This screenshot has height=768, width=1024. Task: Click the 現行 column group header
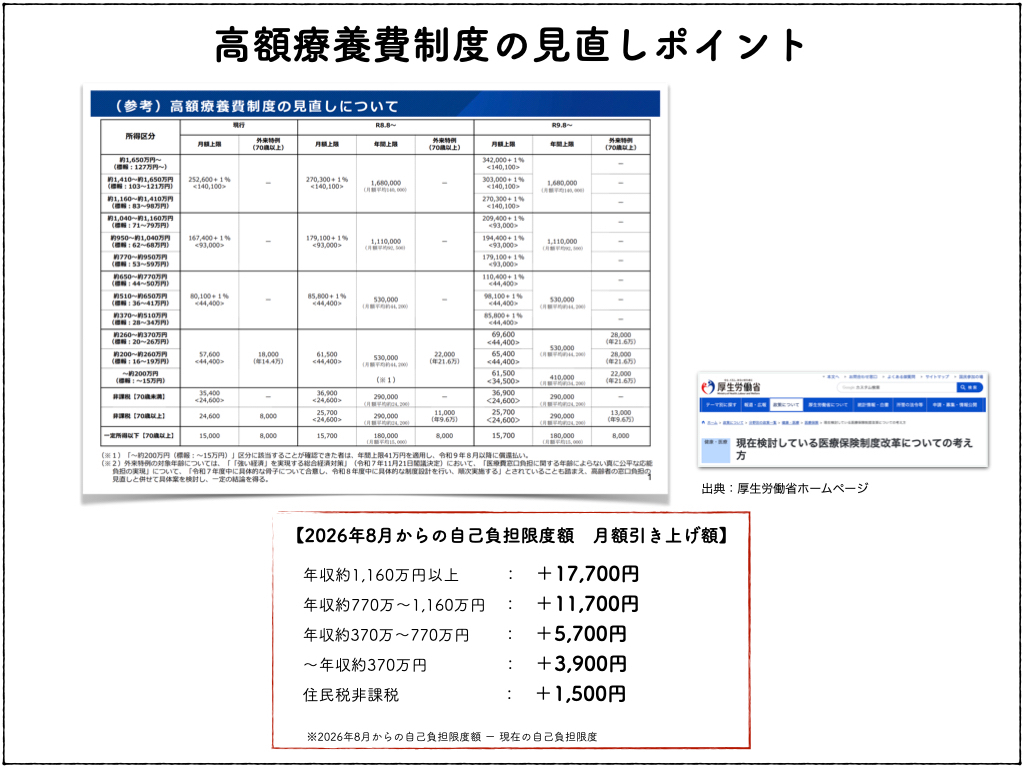tap(239, 125)
